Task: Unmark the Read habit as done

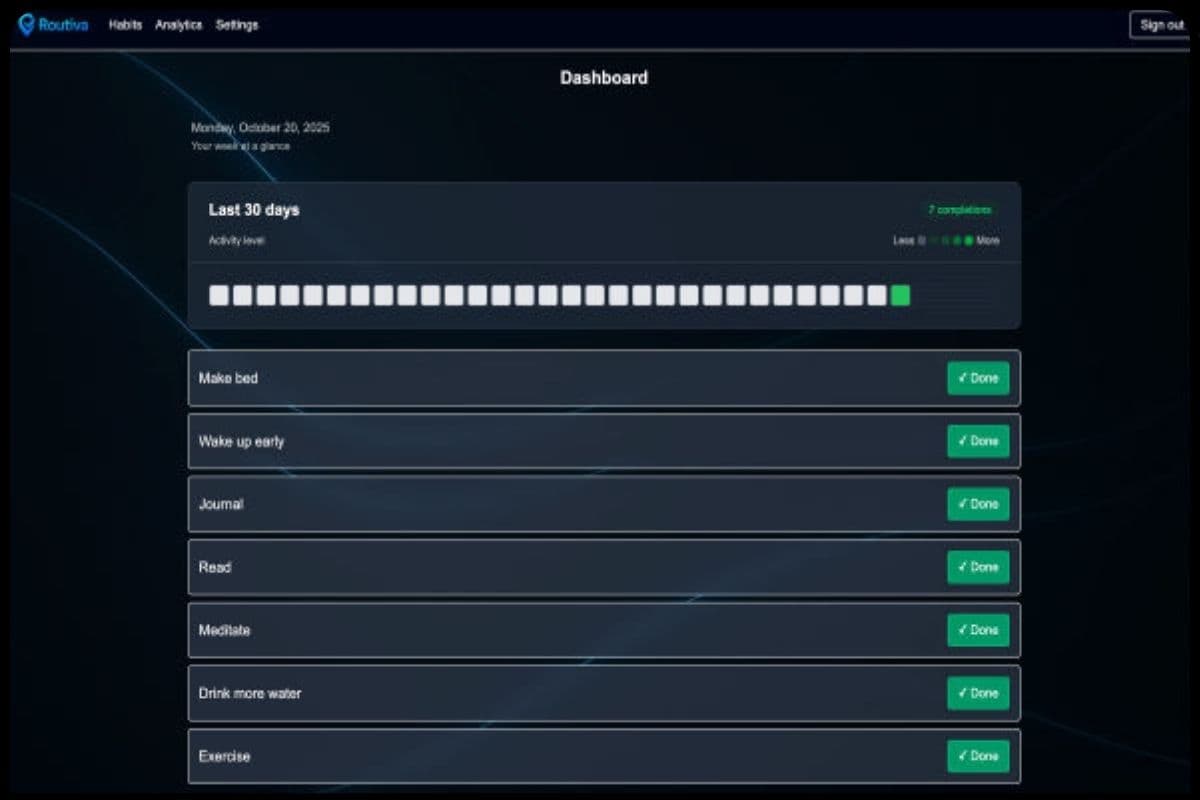Action: click(x=978, y=567)
